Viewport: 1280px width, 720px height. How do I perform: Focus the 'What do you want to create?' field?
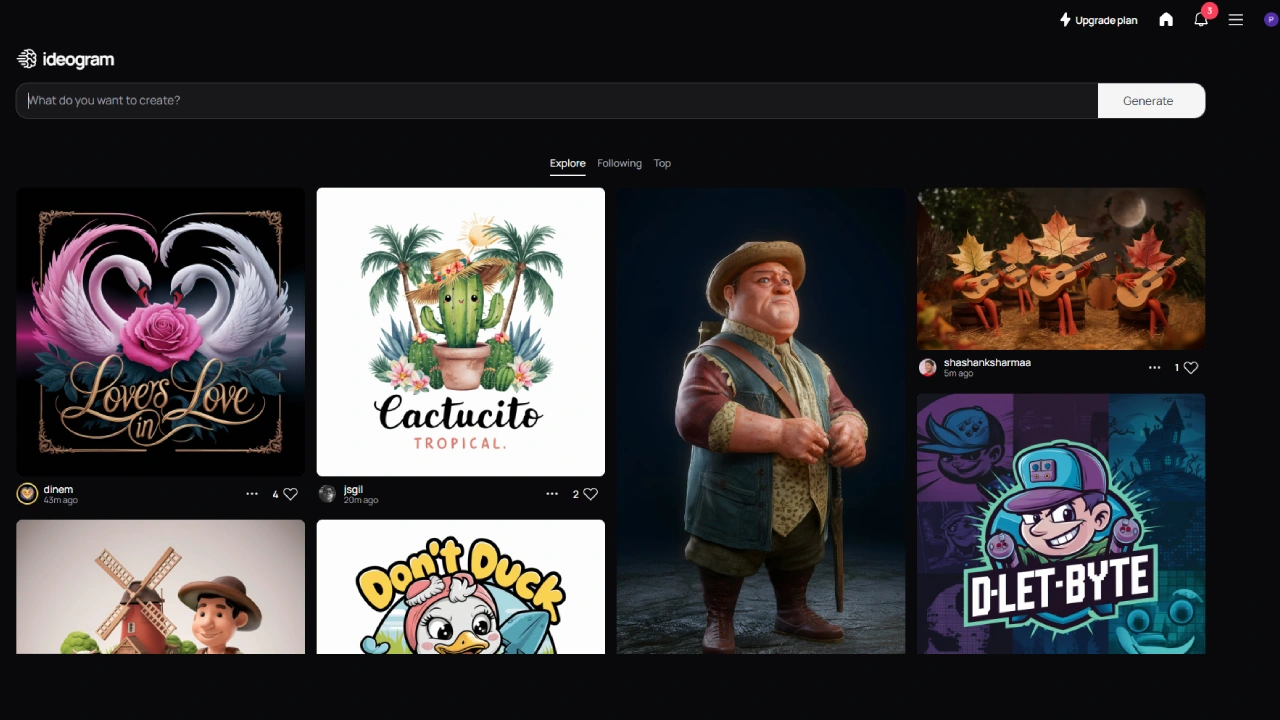556,101
